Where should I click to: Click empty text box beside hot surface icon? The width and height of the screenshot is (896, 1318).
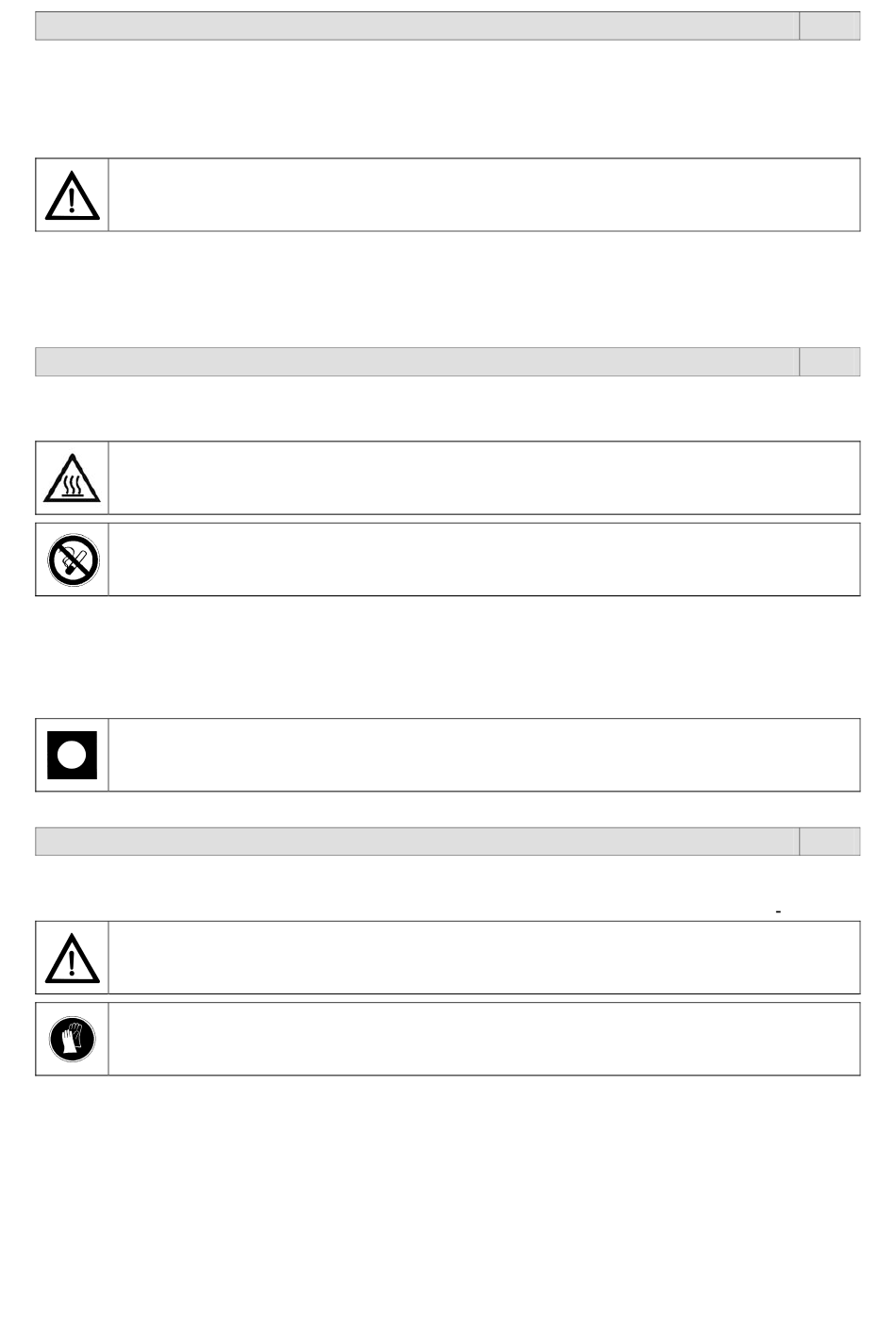point(484,477)
